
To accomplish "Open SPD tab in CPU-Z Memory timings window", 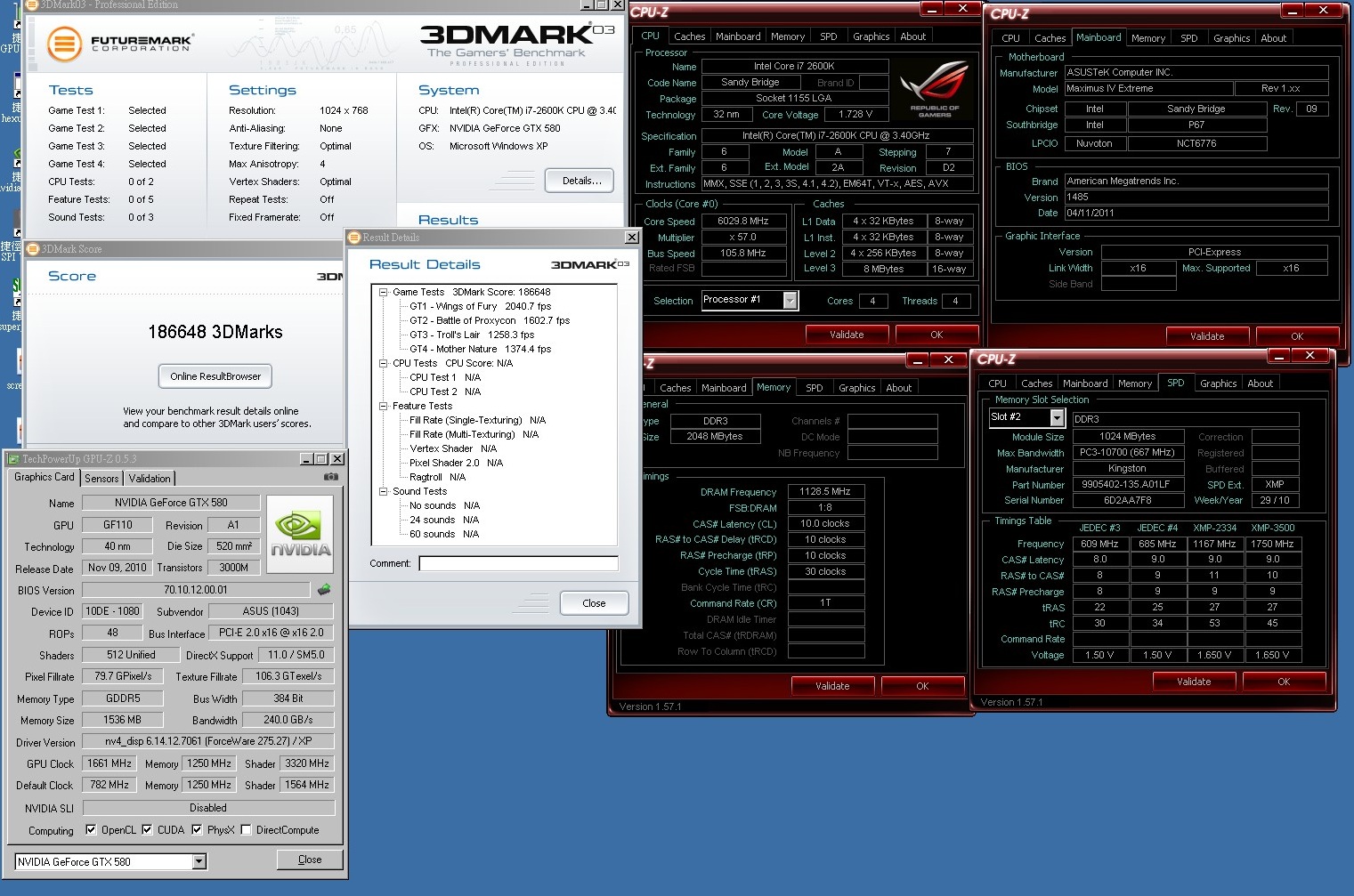I will 814,388.
